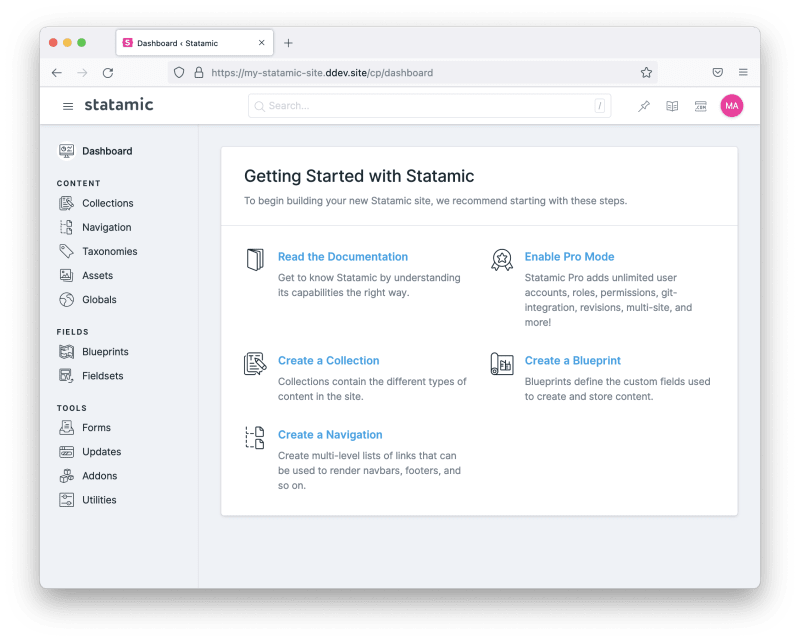Viewport: 800px width, 641px height.
Task: Click the blueprint icon beside Create a Blueprint
Action: 502,363
